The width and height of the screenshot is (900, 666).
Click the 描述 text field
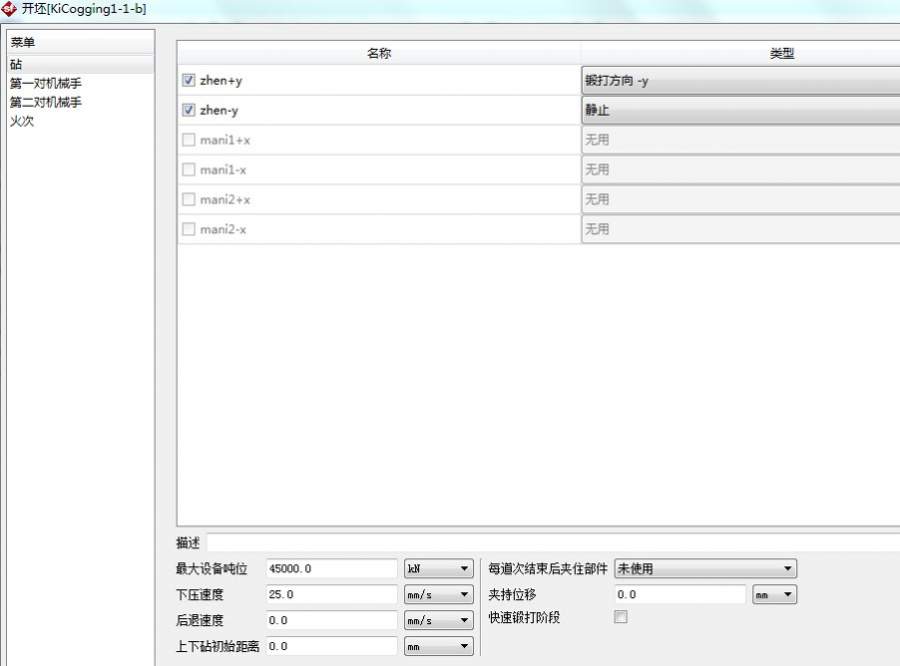(x=553, y=542)
